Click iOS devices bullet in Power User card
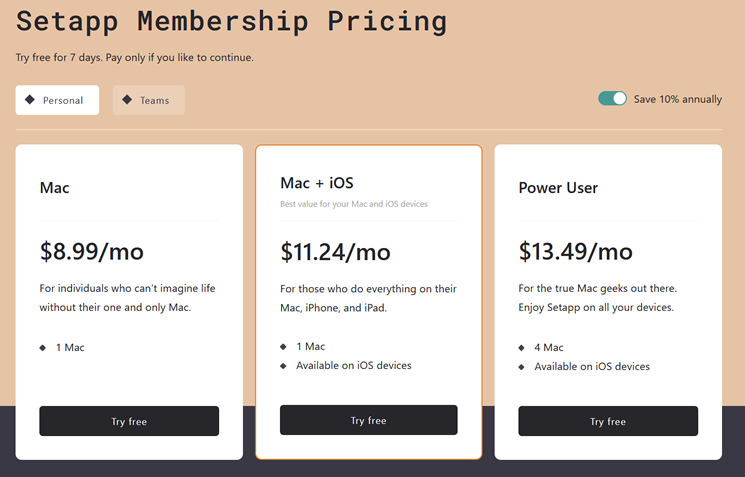 coord(522,367)
